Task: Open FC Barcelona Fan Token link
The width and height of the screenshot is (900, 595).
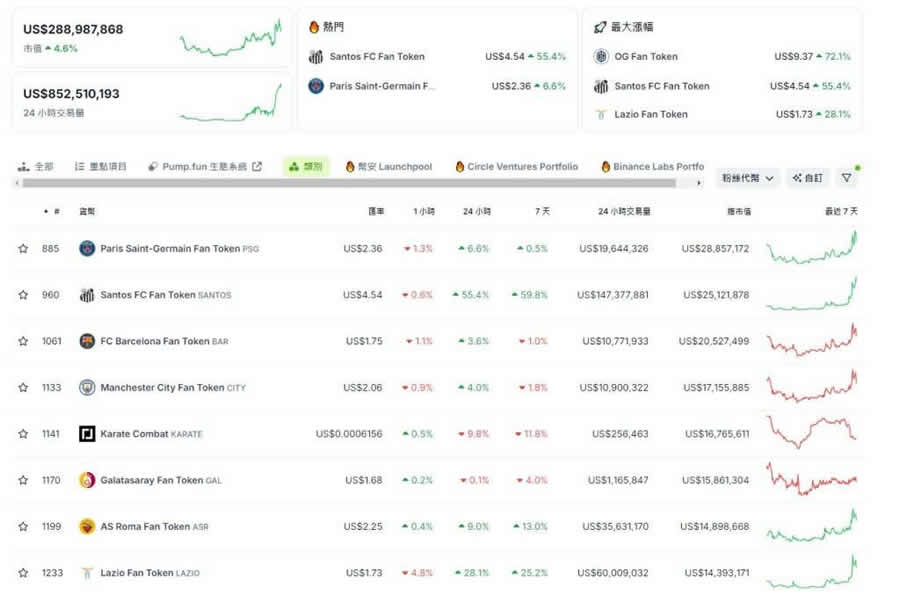Action: pyautogui.click(x=164, y=341)
